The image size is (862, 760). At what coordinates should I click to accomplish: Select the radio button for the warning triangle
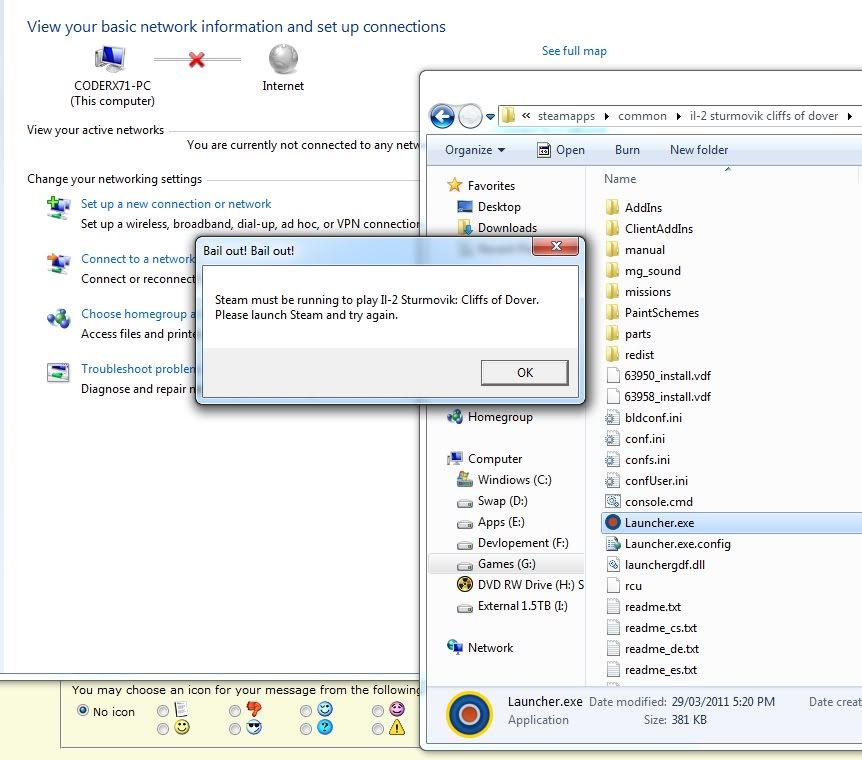click(378, 729)
